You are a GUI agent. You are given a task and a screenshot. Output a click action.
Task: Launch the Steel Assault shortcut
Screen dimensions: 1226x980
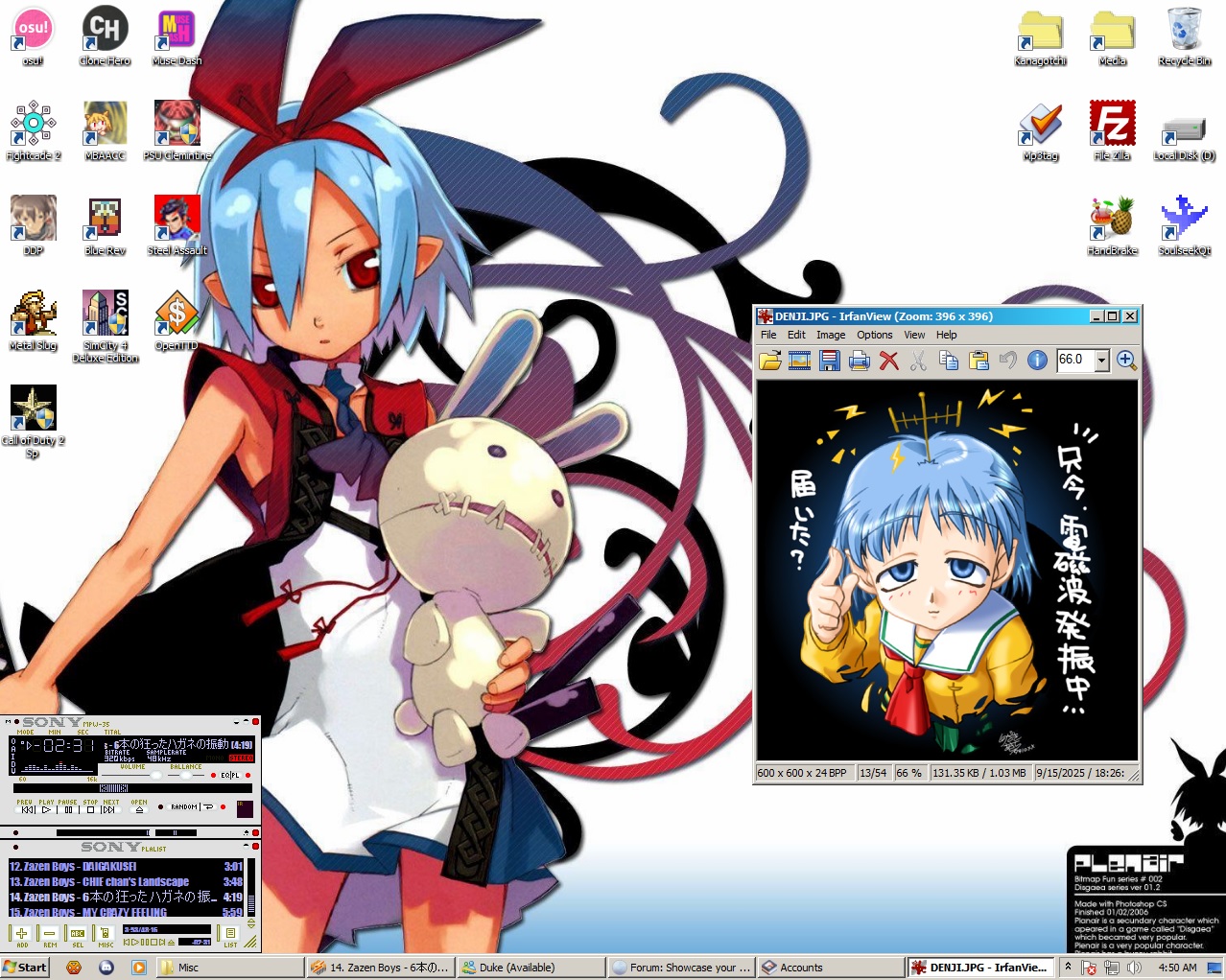(x=177, y=225)
